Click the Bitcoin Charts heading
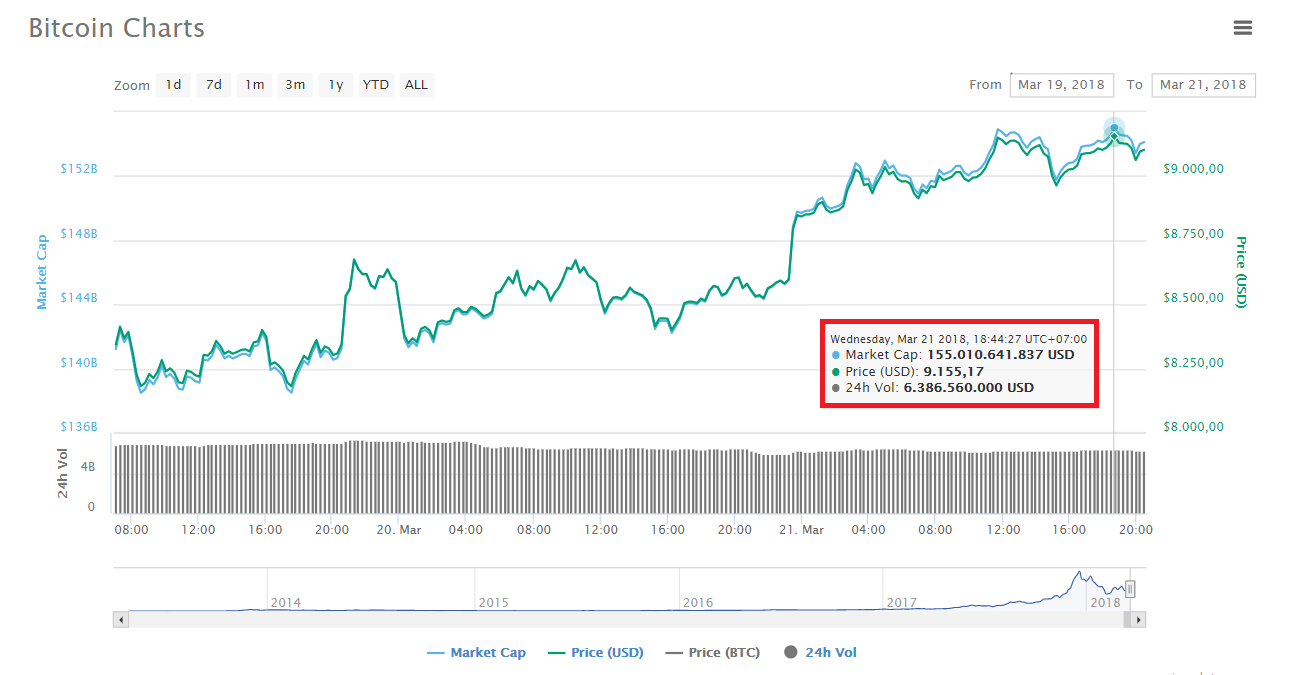This screenshot has height=675, width=1308. 117,28
